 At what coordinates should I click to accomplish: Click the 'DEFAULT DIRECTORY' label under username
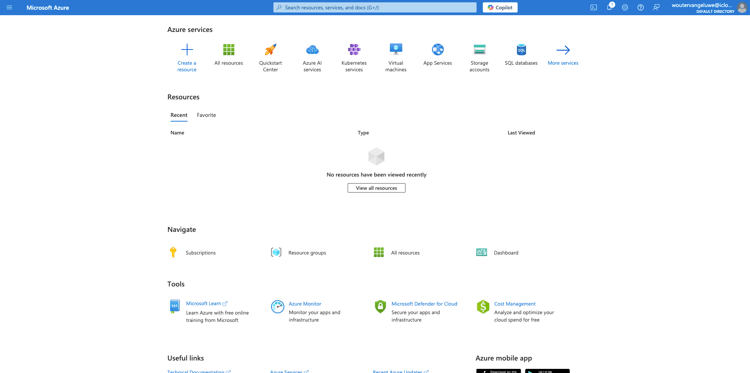pos(715,11)
